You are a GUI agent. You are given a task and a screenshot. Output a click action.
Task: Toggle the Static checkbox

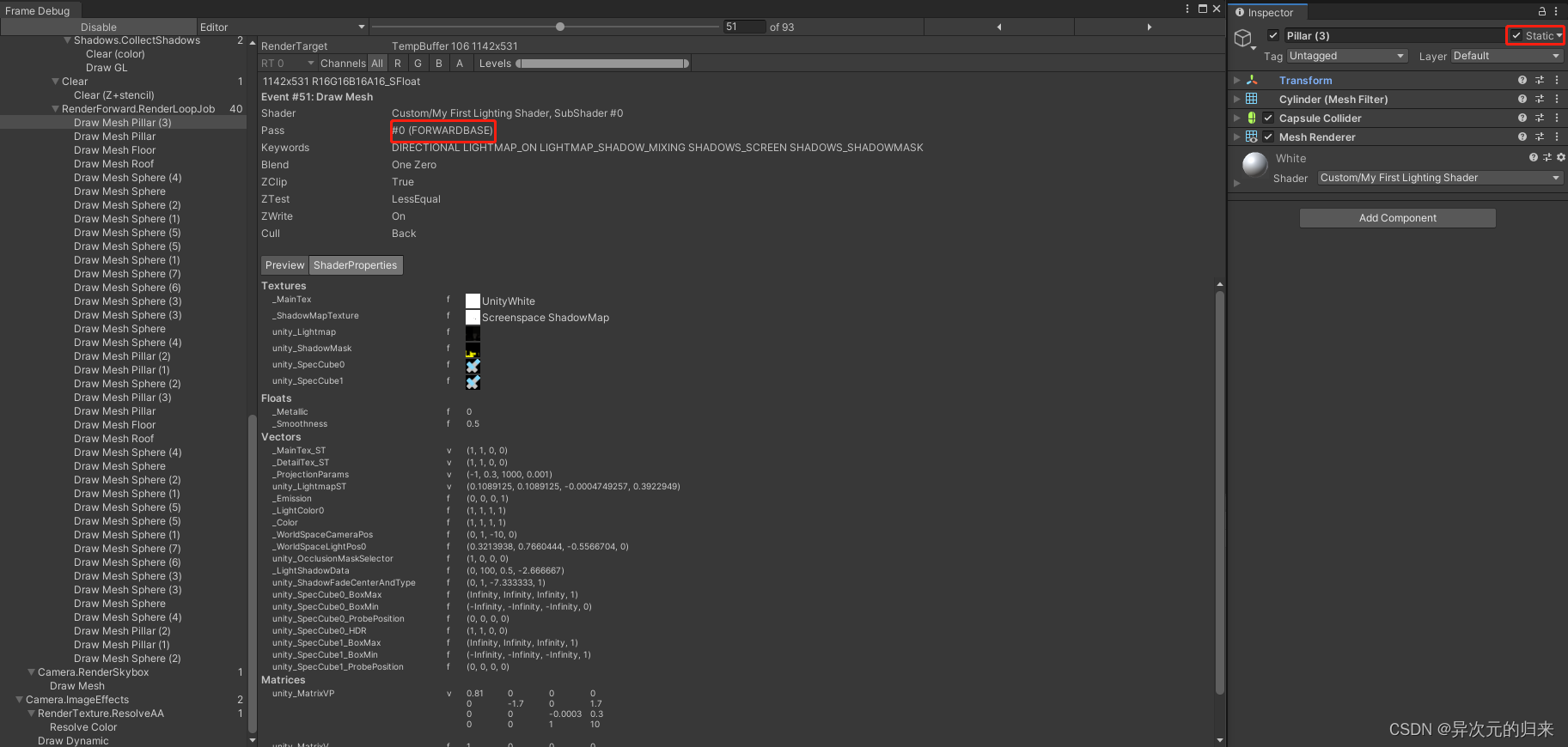(x=1516, y=35)
